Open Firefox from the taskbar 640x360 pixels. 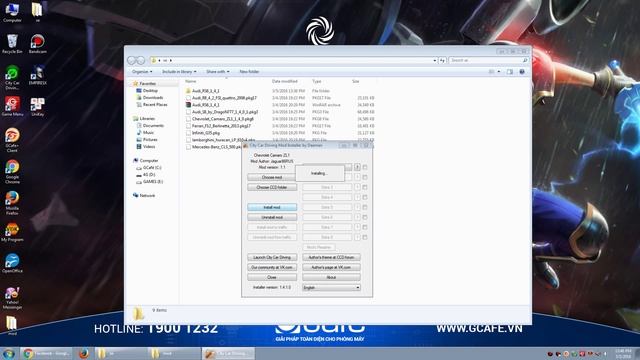point(84,353)
